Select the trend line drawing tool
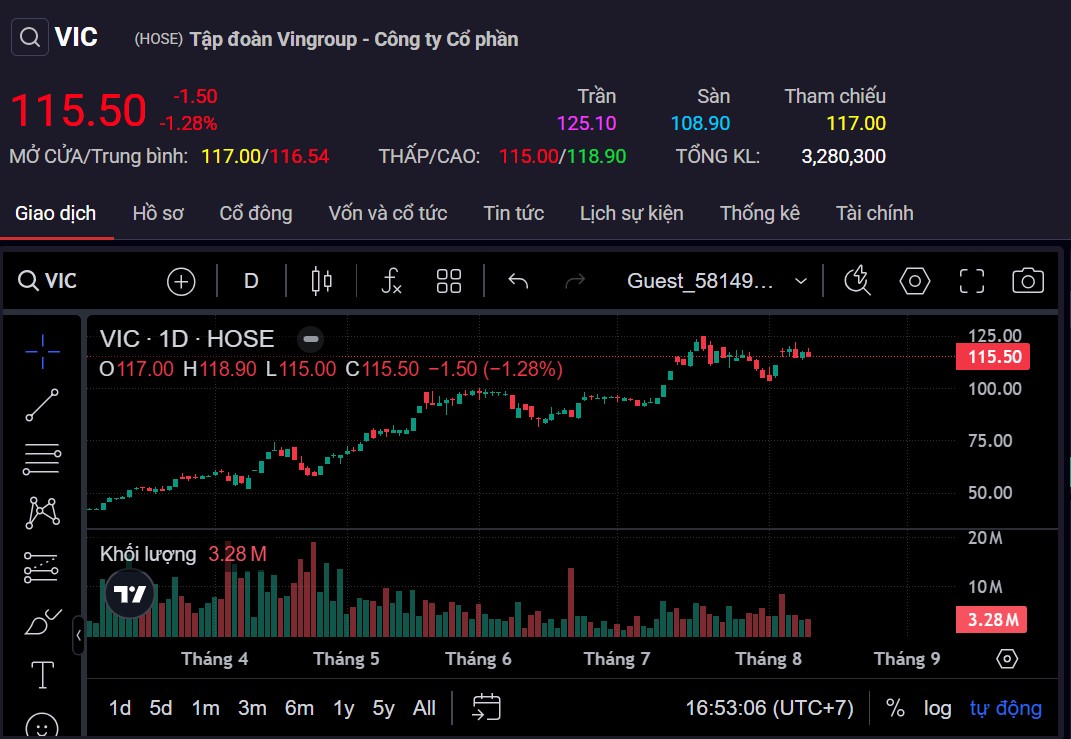This screenshot has height=739, width=1071. pyautogui.click(x=41, y=405)
